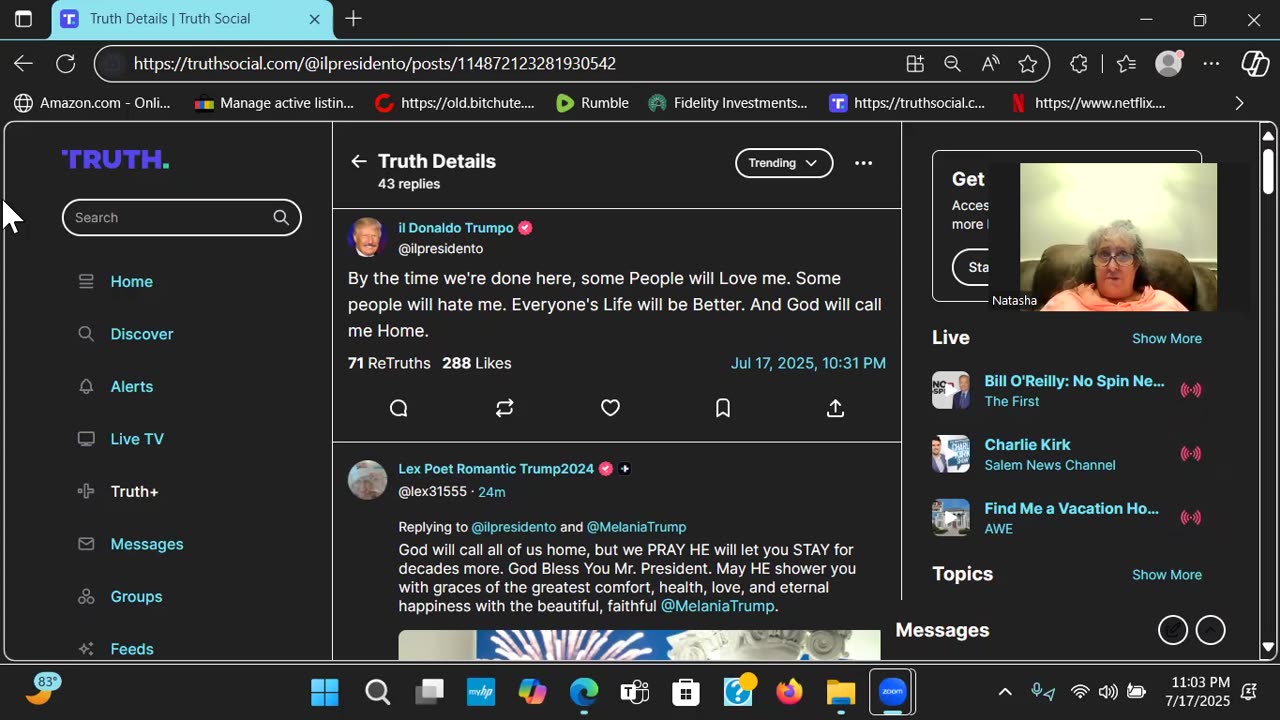Click the read aloud icon in the address bar
This screenshot has height=720, width=1280.
click(x=990, y=64)
